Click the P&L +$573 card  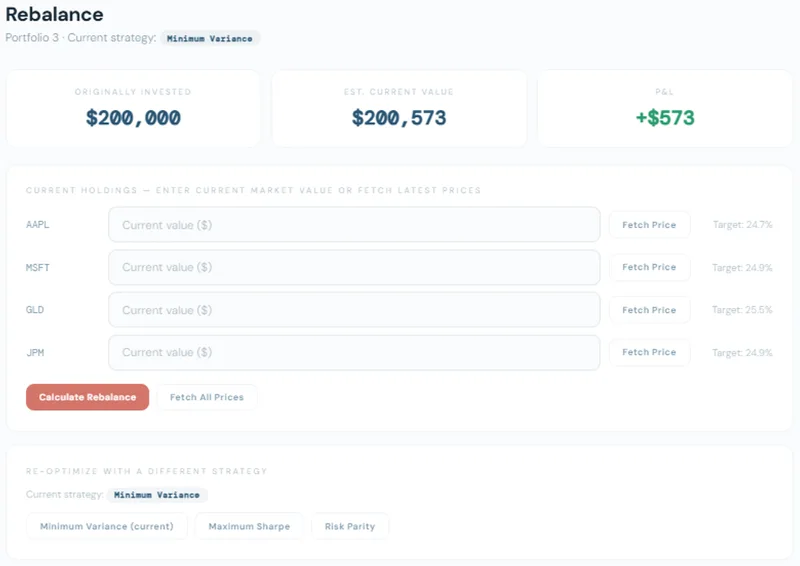(665, 109)
